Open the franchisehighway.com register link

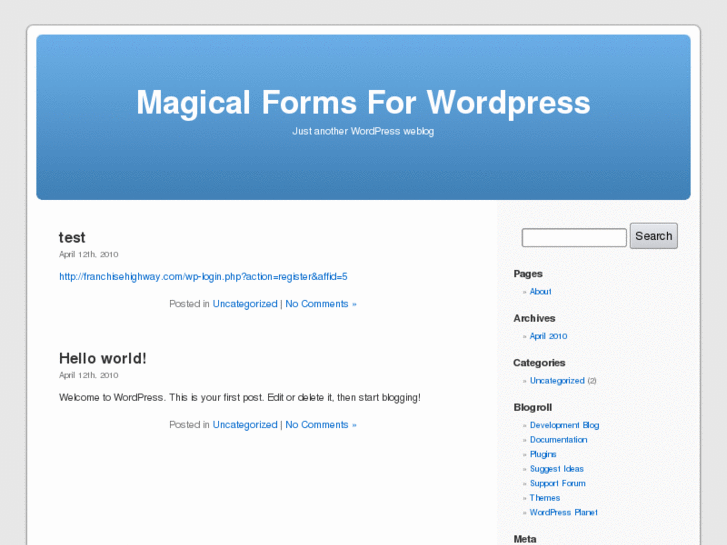(203, 277)
